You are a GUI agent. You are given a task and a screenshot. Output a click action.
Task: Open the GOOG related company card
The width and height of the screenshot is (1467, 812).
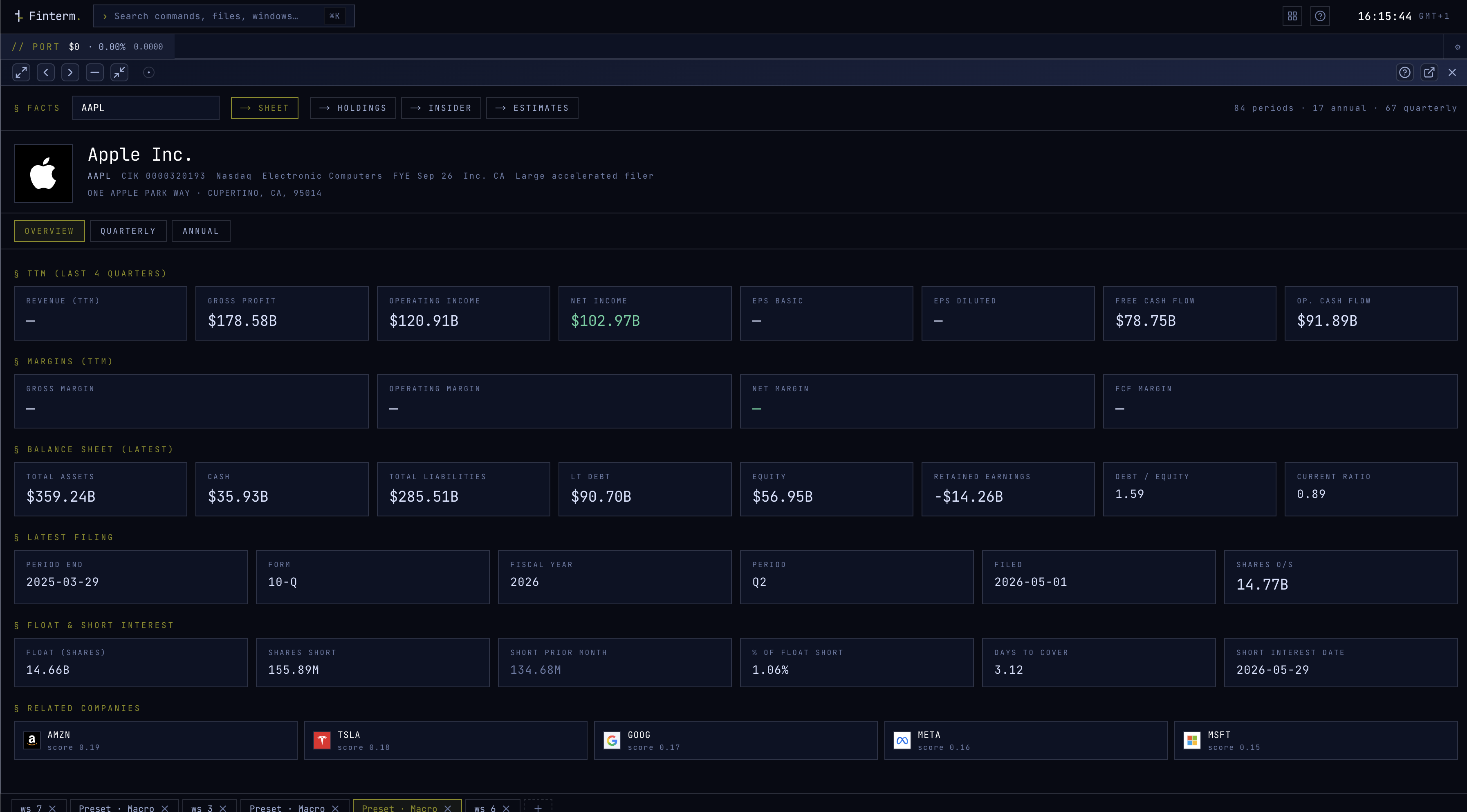[x=736, y=740]
